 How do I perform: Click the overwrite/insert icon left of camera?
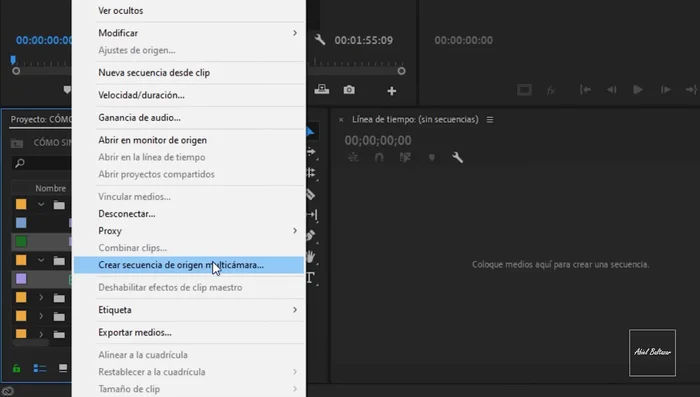(x=321, y=90)
